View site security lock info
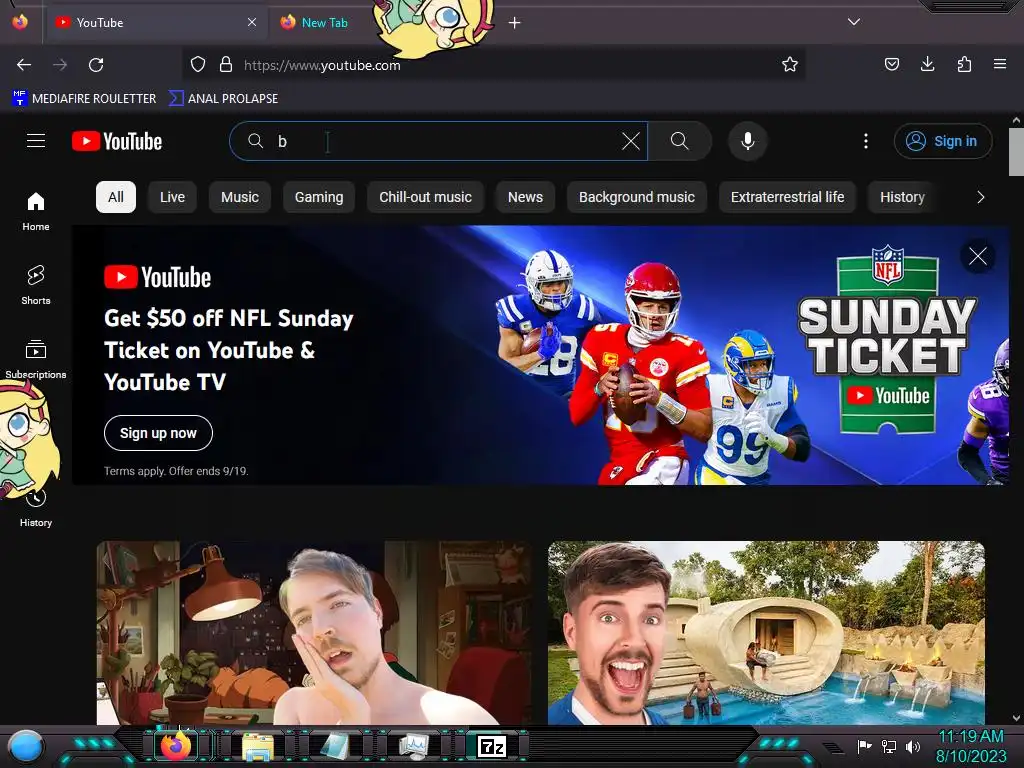1024x768 pixels. click(226, 64)
